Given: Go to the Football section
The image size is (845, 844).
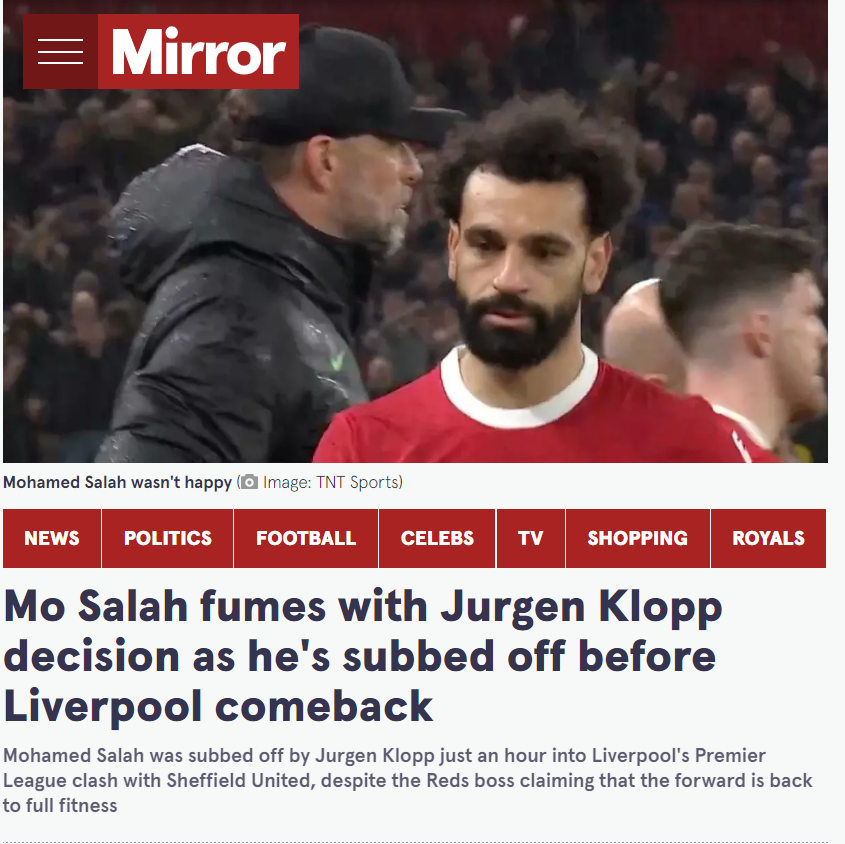Looking at the screenshot, I should (x=306, y=538).
